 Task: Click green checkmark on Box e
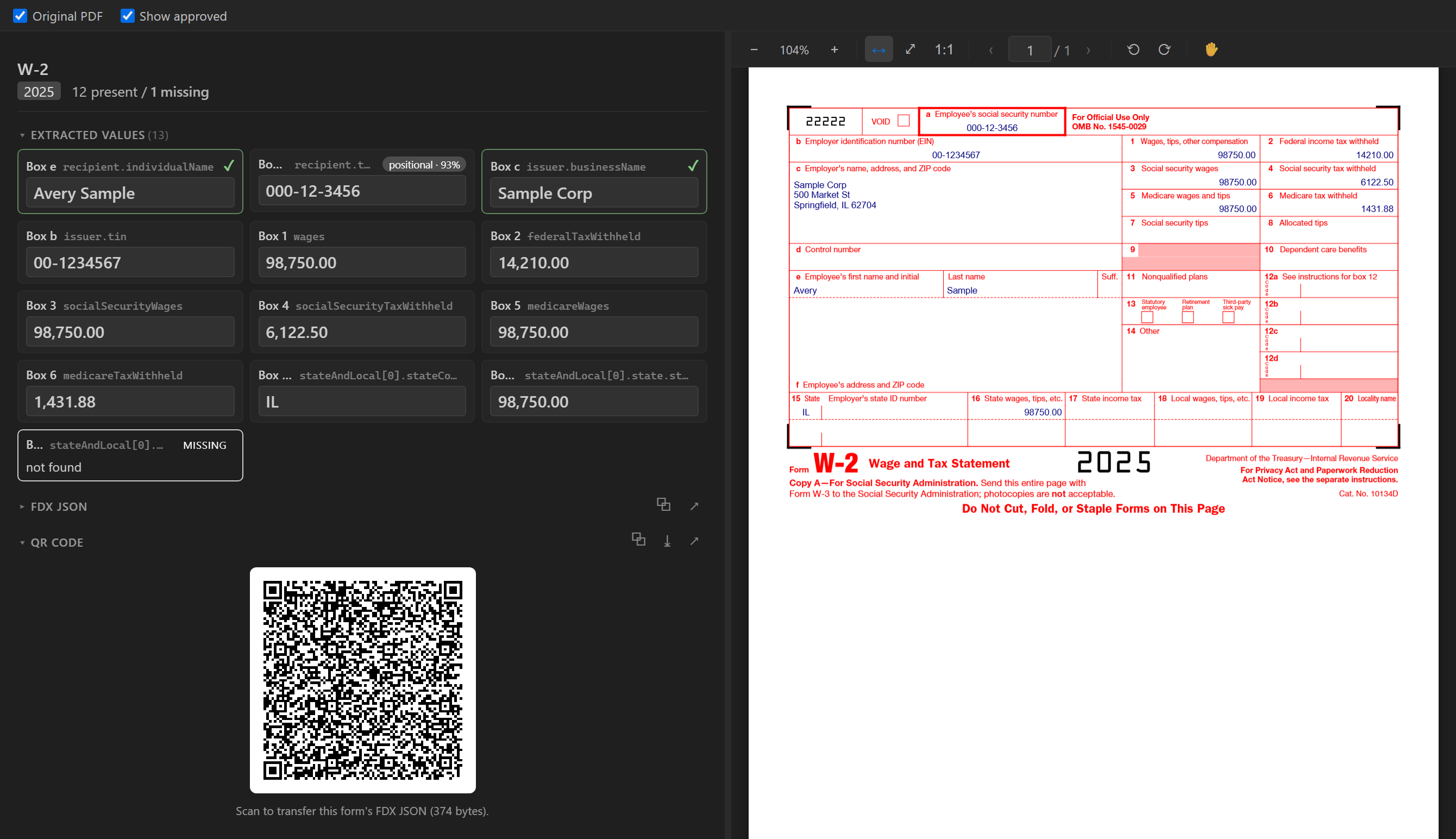pos(229,166)
